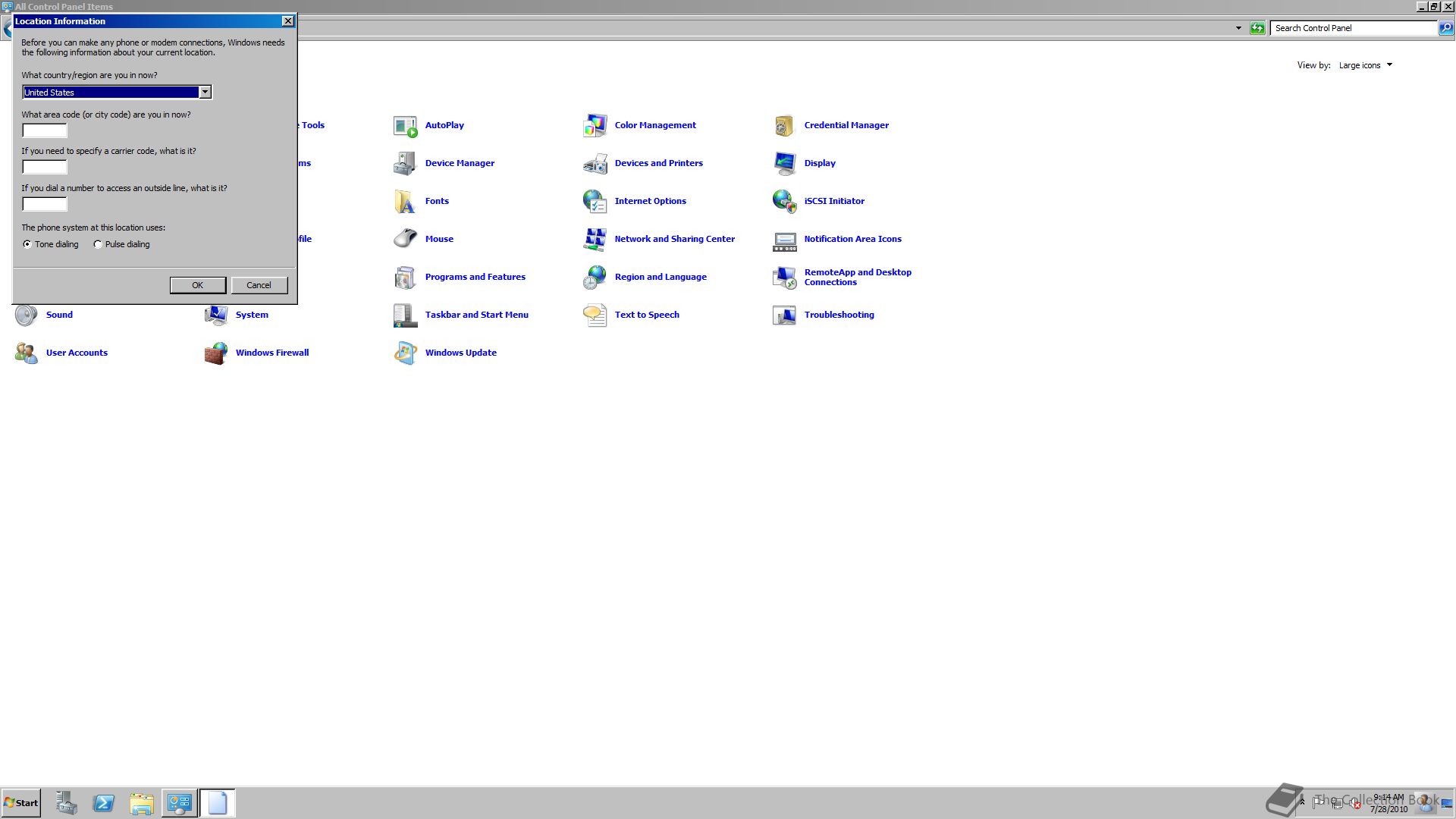Open the Mouse icon
1456x819 pixels.
[406, 240]
